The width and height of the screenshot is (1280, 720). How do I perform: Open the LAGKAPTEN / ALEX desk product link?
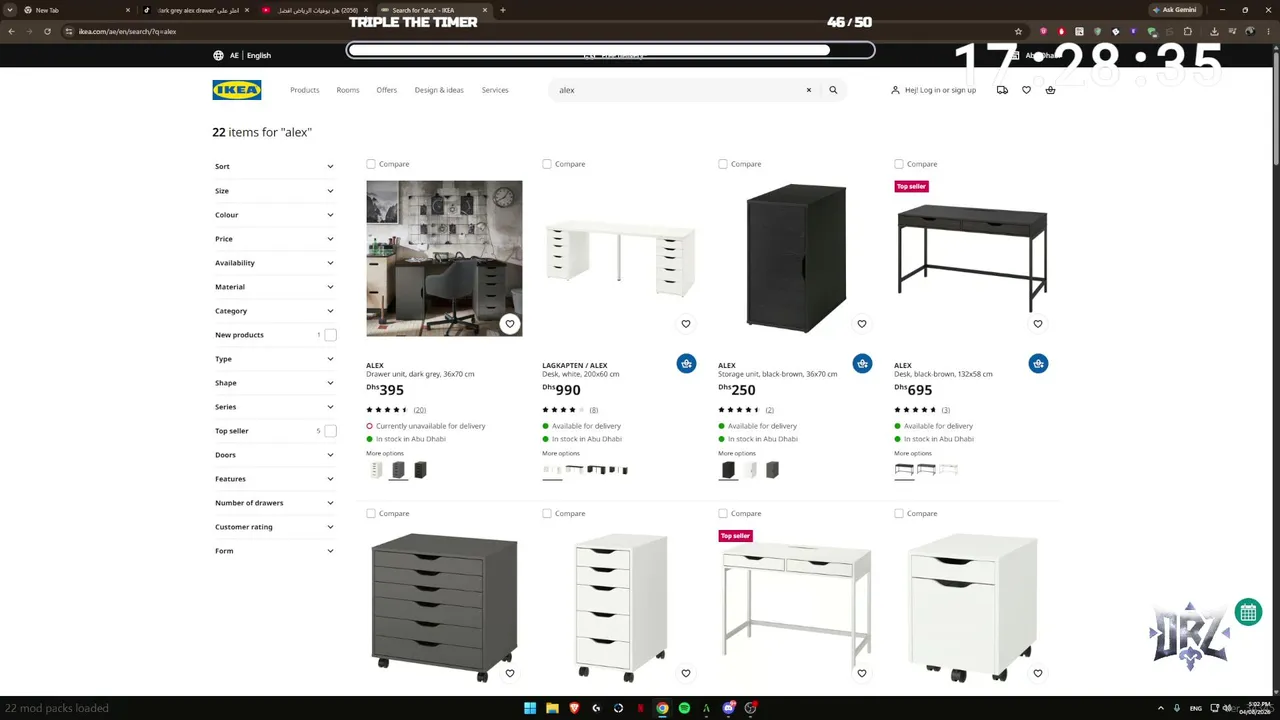coord(581,370)
